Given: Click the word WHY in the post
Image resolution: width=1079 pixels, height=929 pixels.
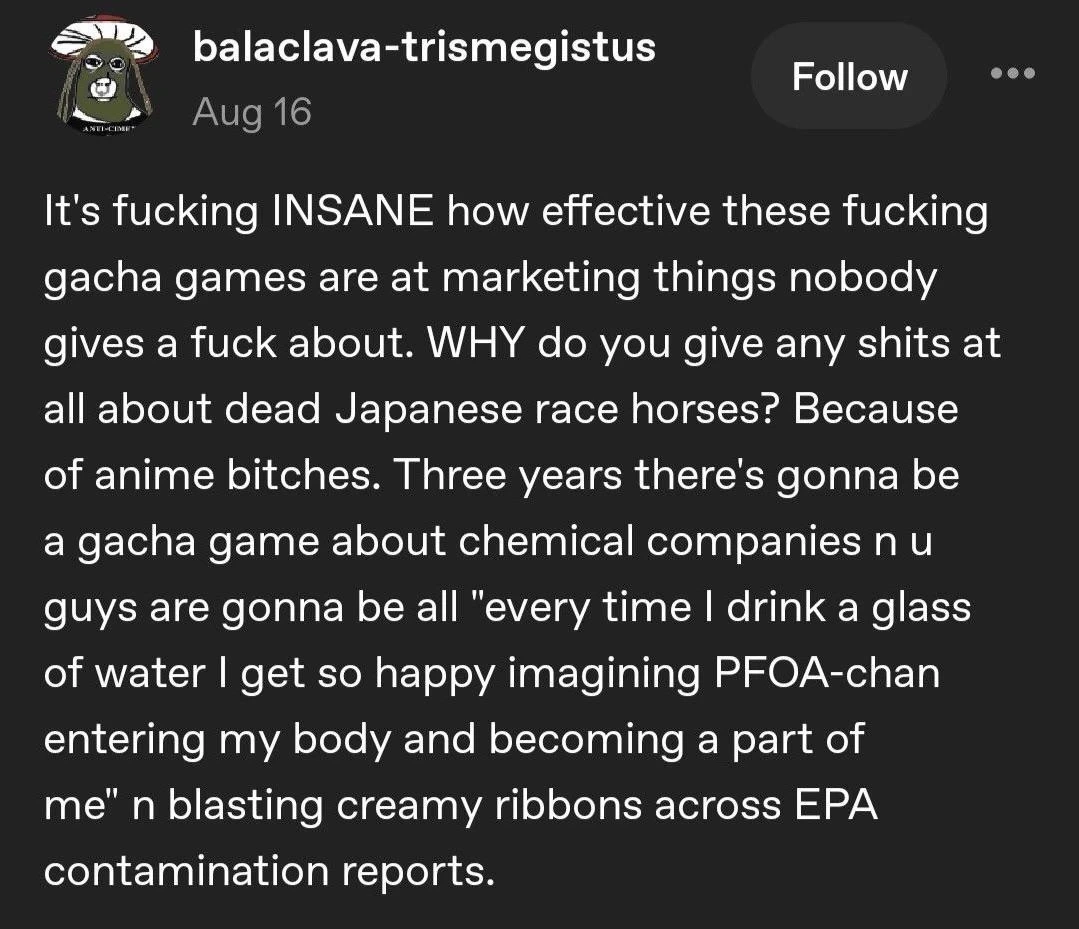Looking at the screenshot, I should 477,343.
